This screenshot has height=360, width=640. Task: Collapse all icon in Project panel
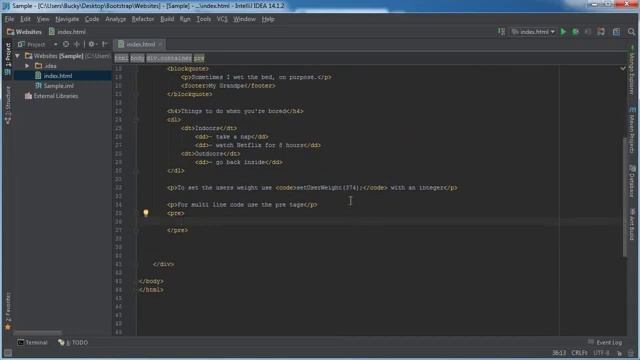pos(76,44)
